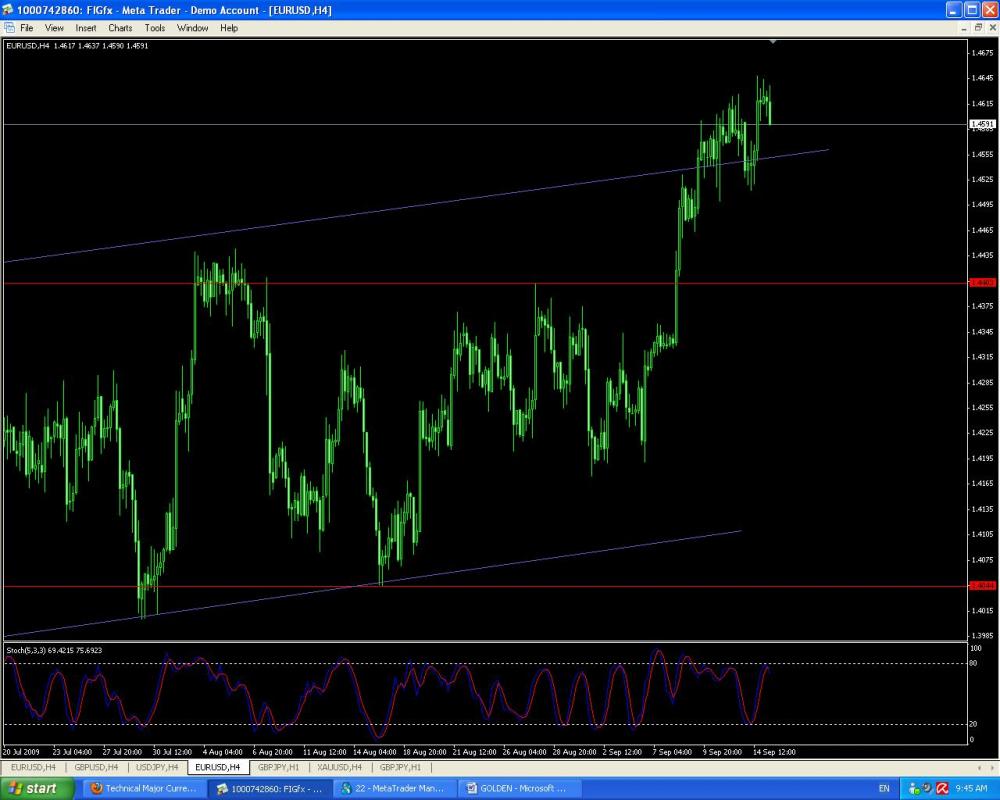Click the system tray clock 9:45 AM
This screenshot has height=800, width=1000.
[x=971, y=789]
